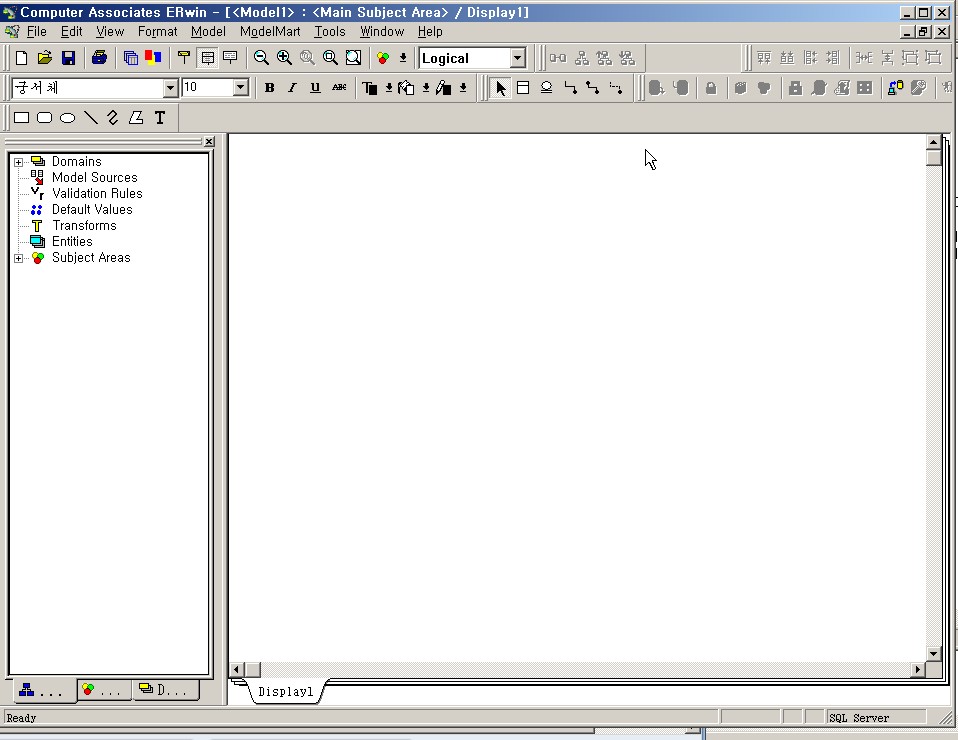Open the font size dropdown showing 10
This screenshot has height=740, width=958.
[241, 88]
